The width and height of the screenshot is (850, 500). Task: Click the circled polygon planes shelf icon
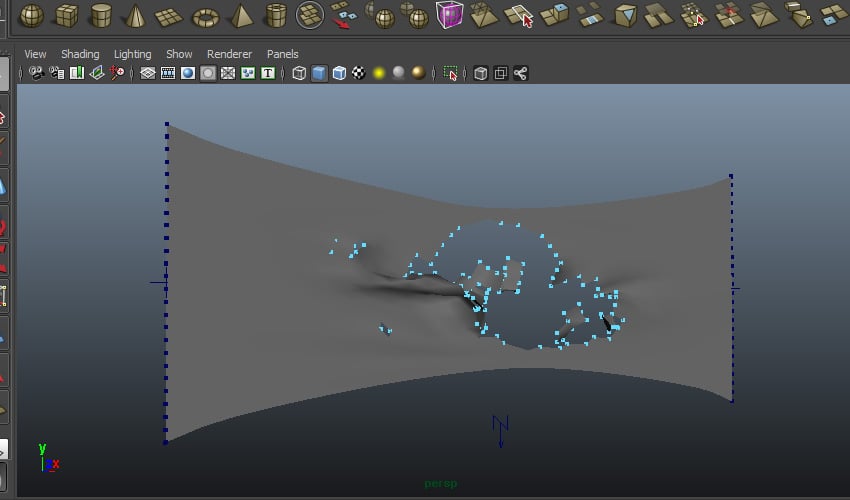(x=310, y=15)
